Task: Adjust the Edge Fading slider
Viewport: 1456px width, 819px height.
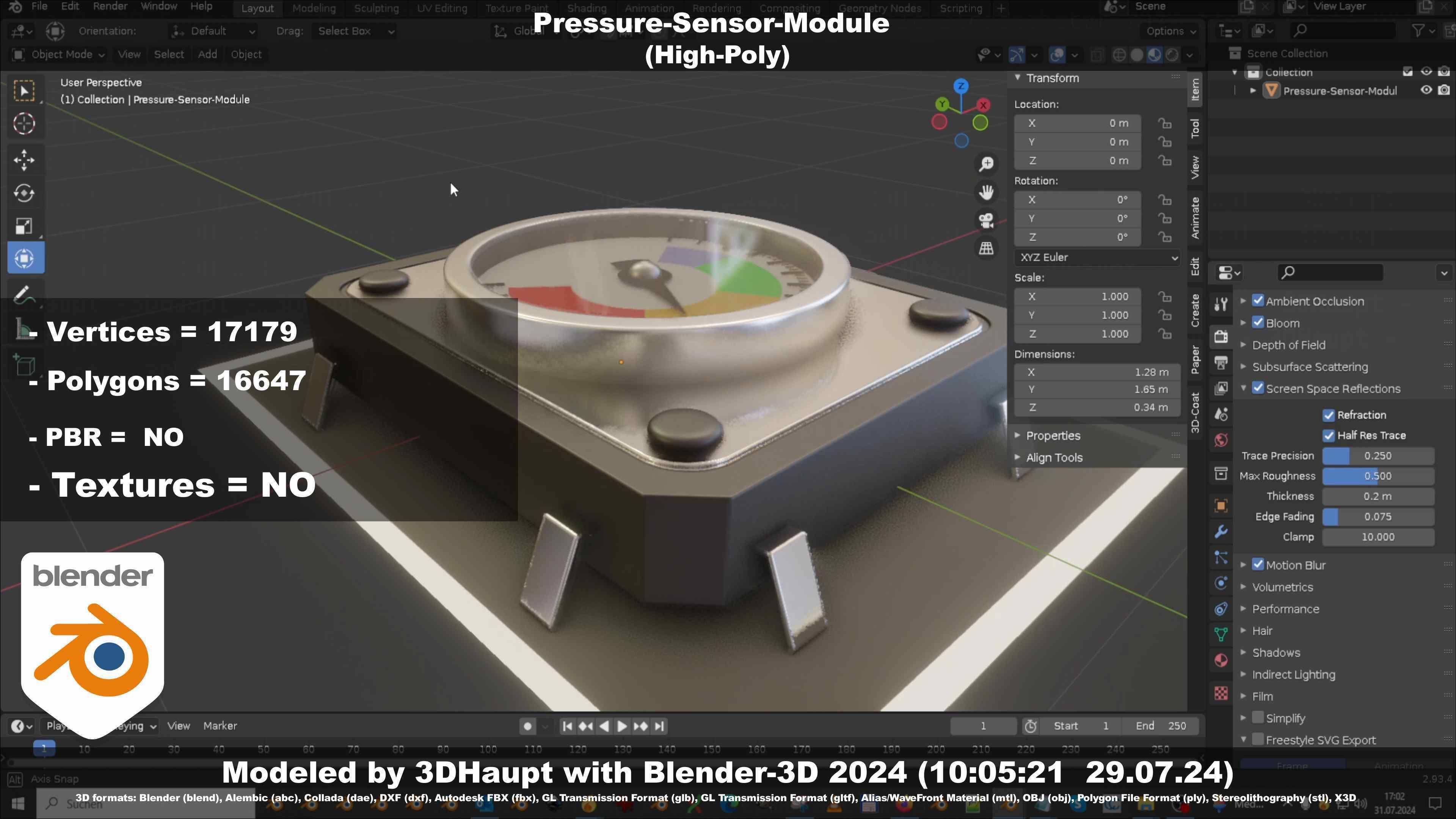Action: coord(1378,517)
